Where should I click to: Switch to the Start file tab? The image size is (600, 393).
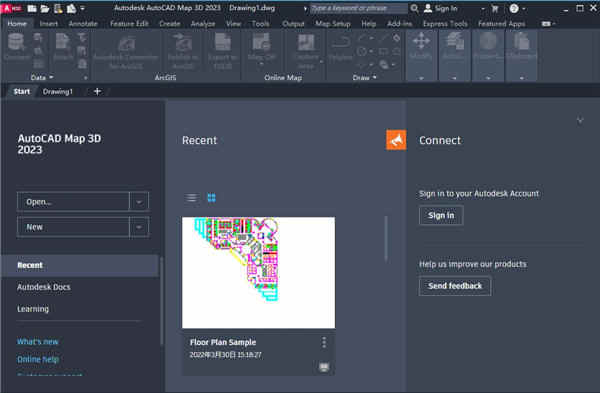pyautogui.click(x=21, y=91)
